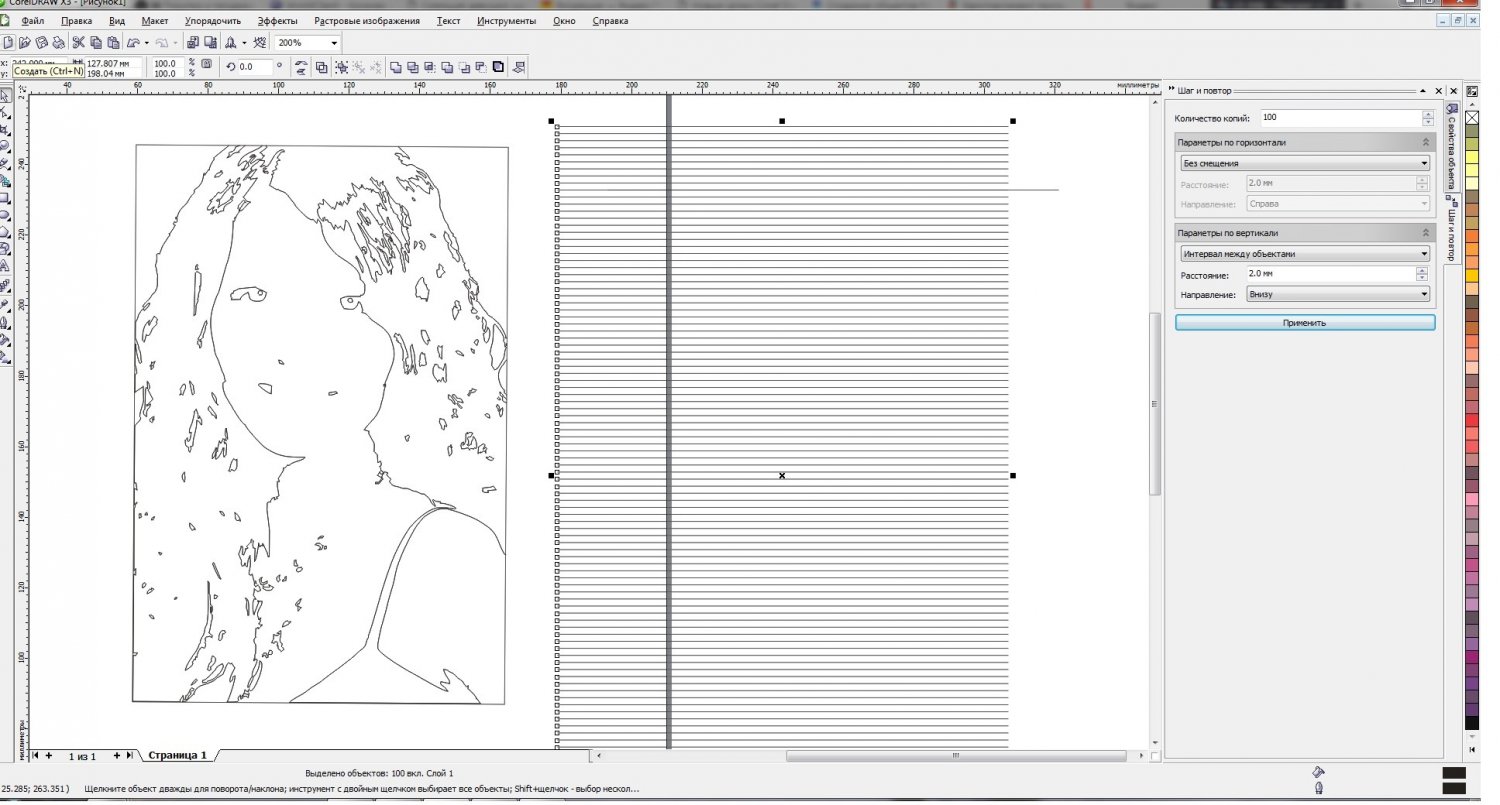Click the Paste clipboard icon
The image size is (1500, 805).
(x=113, y=43)
